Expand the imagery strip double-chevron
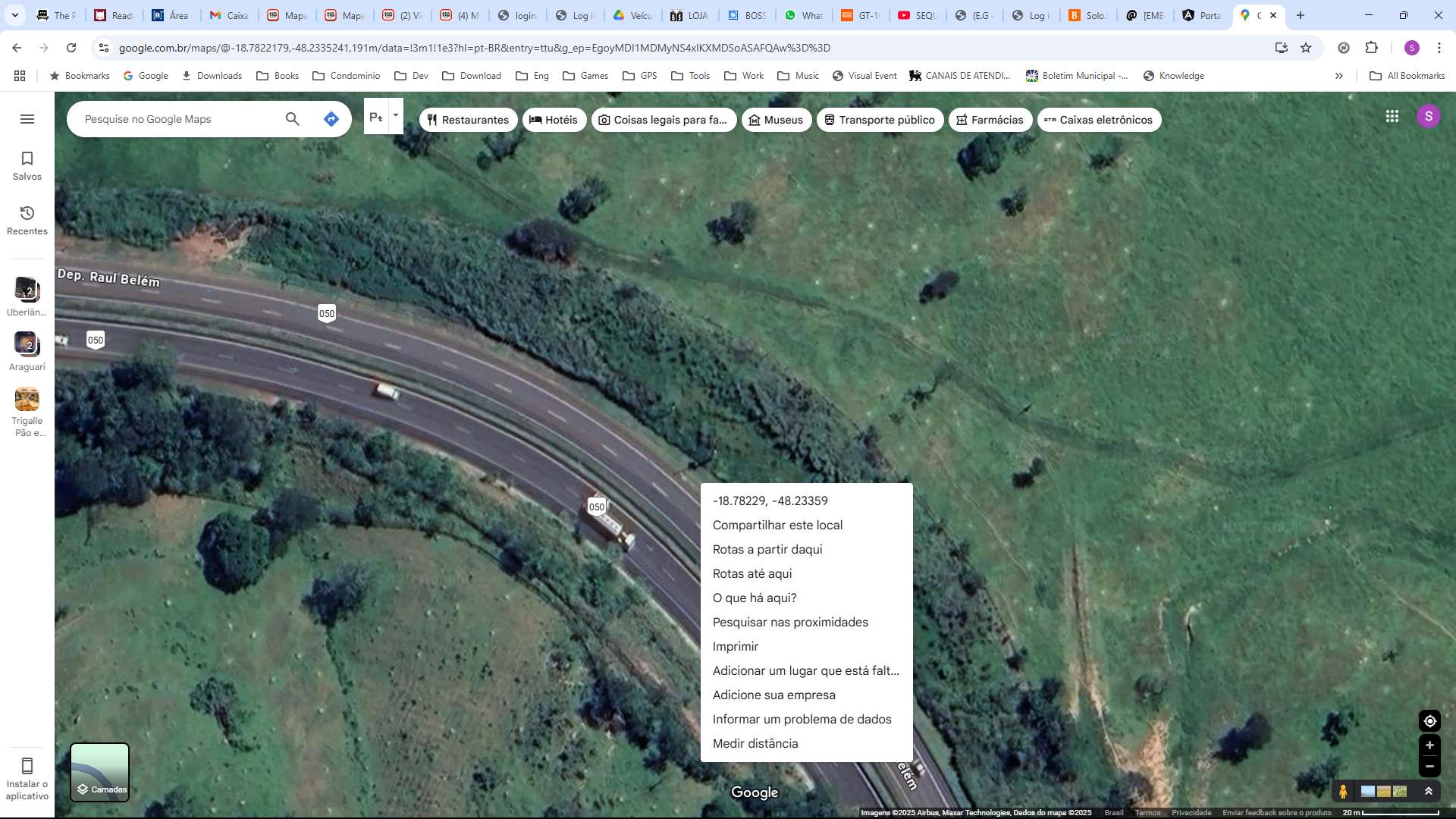Viewport: 1456px width, 819px height. pyautogui.click(x=1429, y=792)
